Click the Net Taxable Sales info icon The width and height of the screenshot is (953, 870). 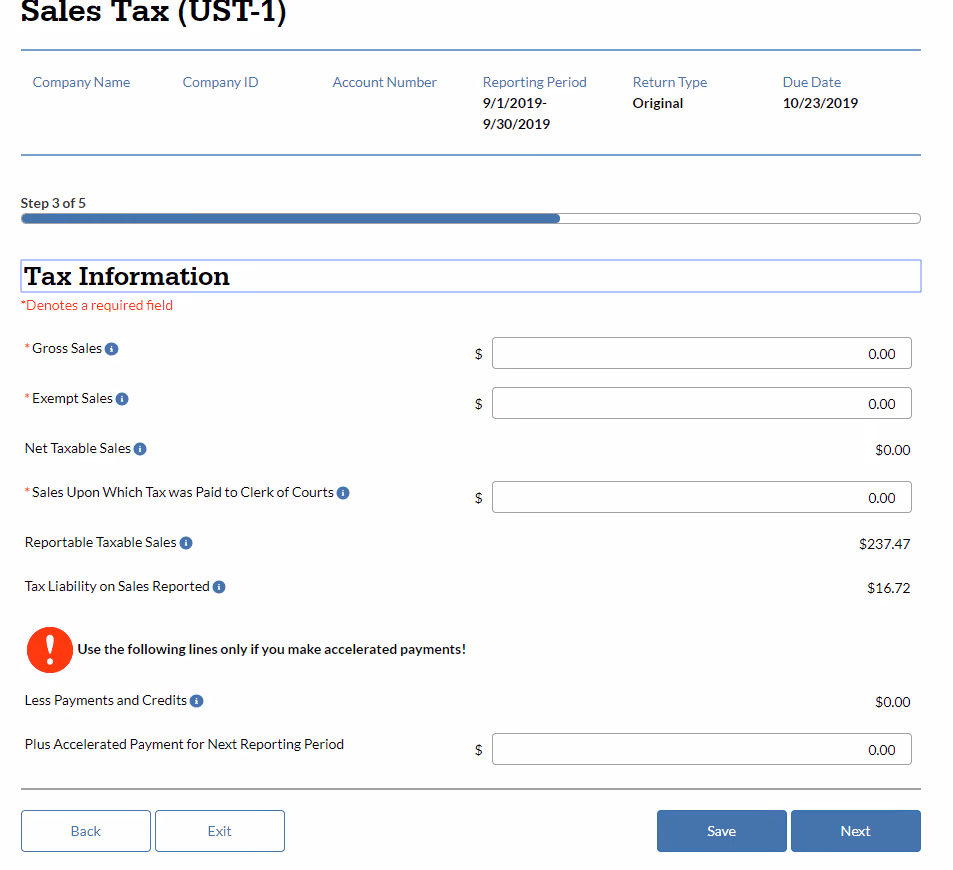click(140, 449)
